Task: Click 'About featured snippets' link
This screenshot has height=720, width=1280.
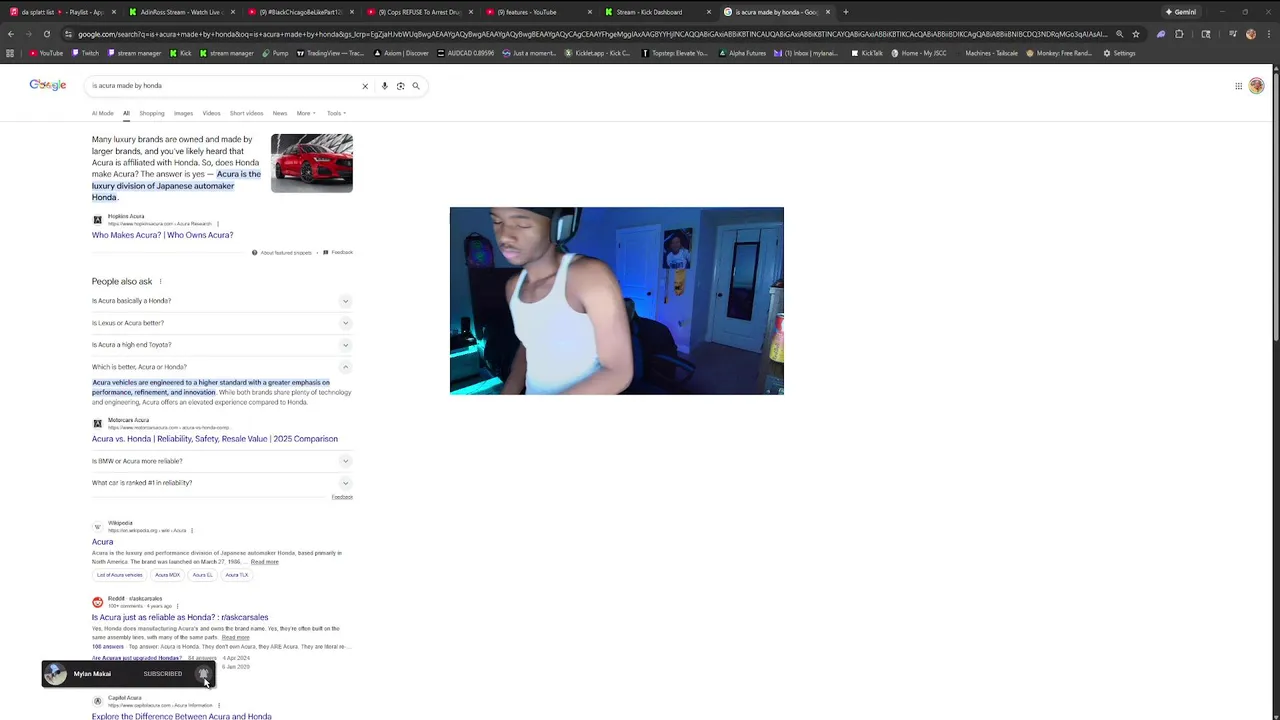Action: (282, 253)
